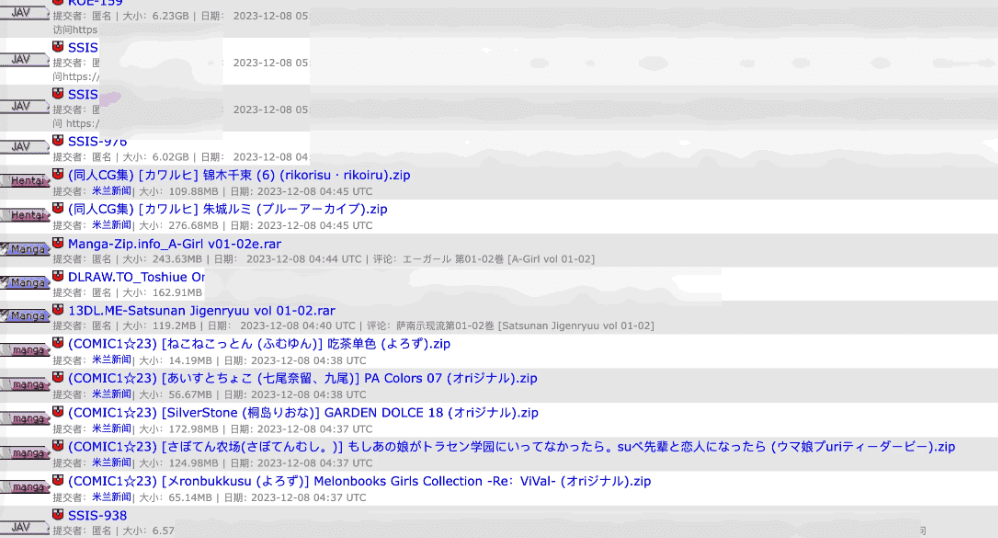Click magnet icon beside SSIS-976
The width and height of the screenshot is (998, 538).
58,140
